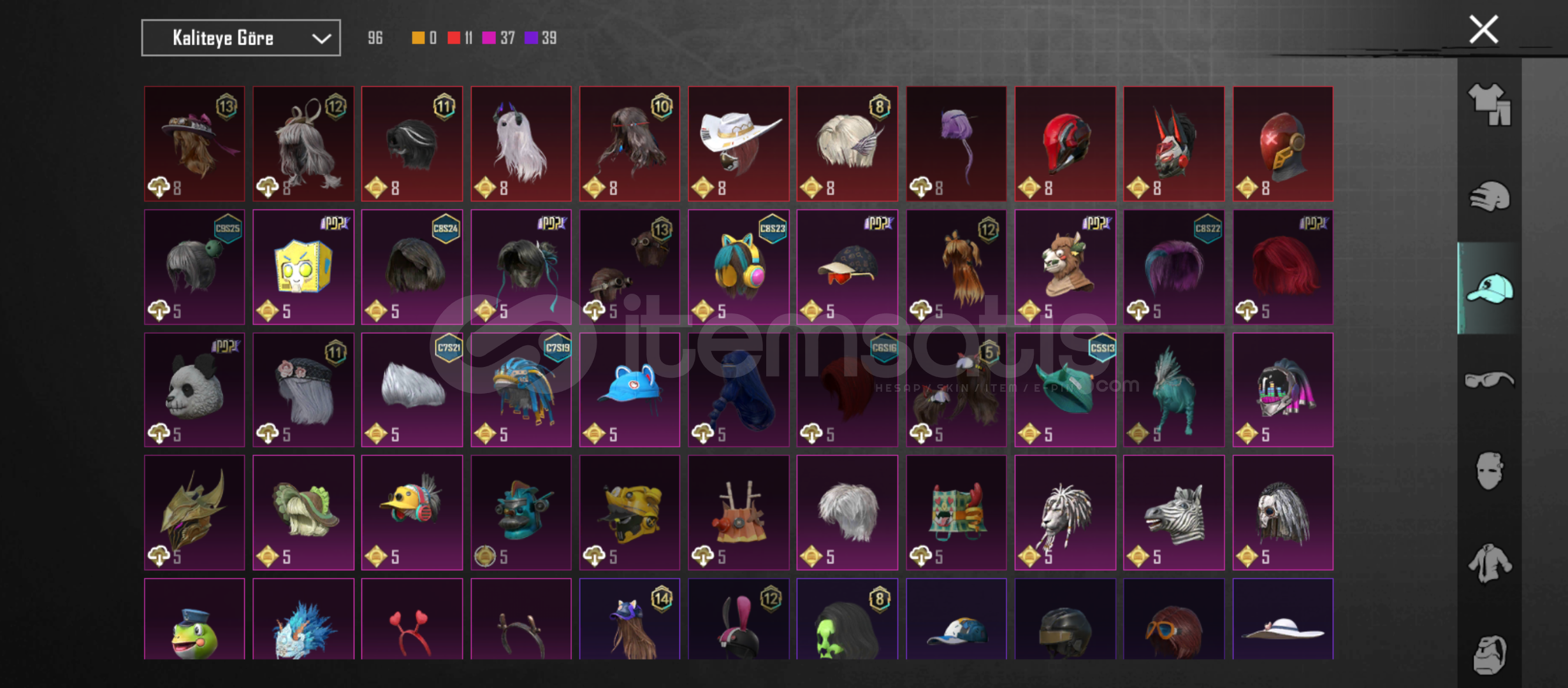1568x688 pixels.
Task: Close the inventory with the X button
Action: tap(1484, 30)
